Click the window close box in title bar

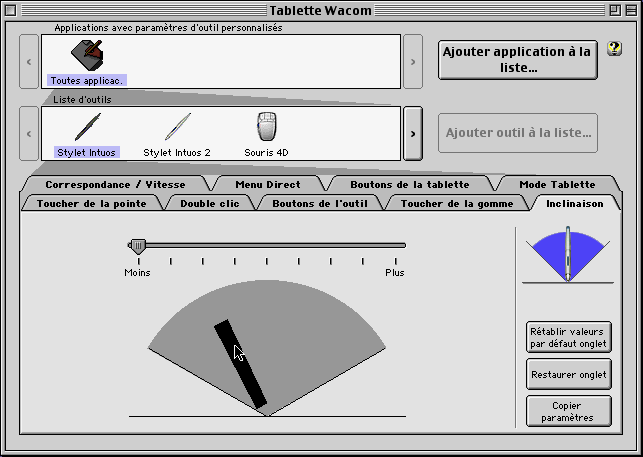coord(11,10)
